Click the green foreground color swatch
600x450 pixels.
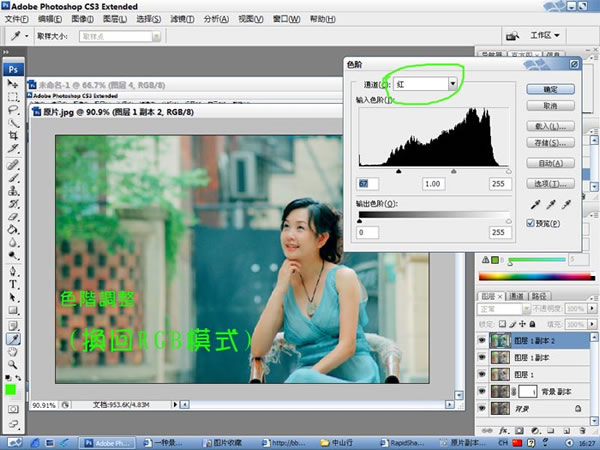[x=11, y=389]
